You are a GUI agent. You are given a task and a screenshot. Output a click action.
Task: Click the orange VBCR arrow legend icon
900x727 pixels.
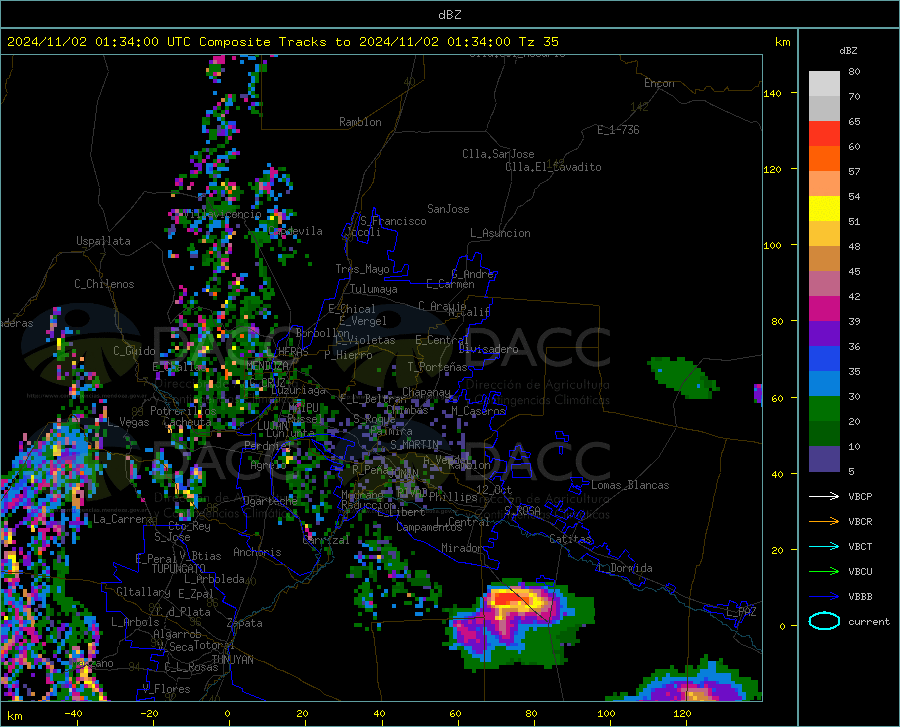tap(824, 521)
